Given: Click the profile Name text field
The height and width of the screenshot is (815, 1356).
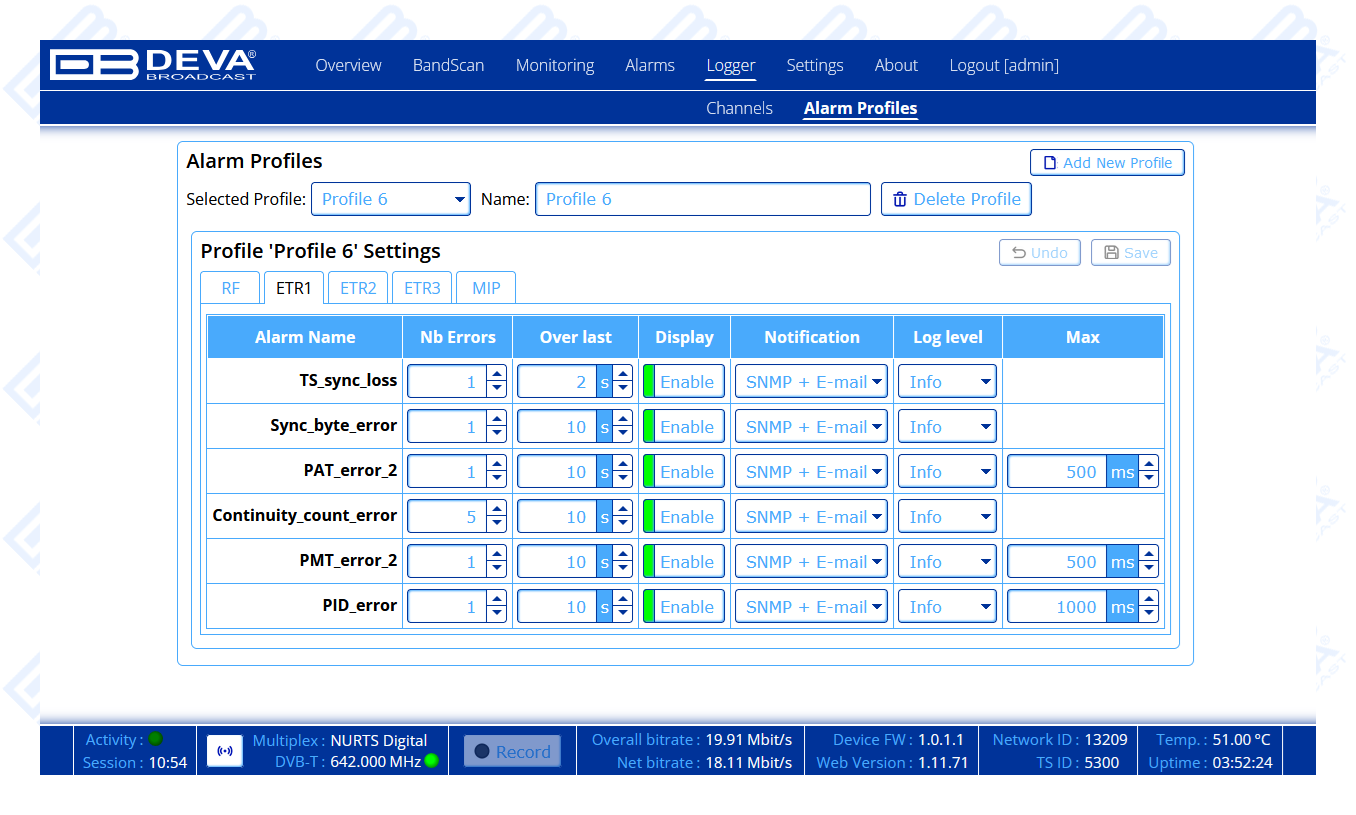Looking at the screenshot, I should (x=702, y=199).
